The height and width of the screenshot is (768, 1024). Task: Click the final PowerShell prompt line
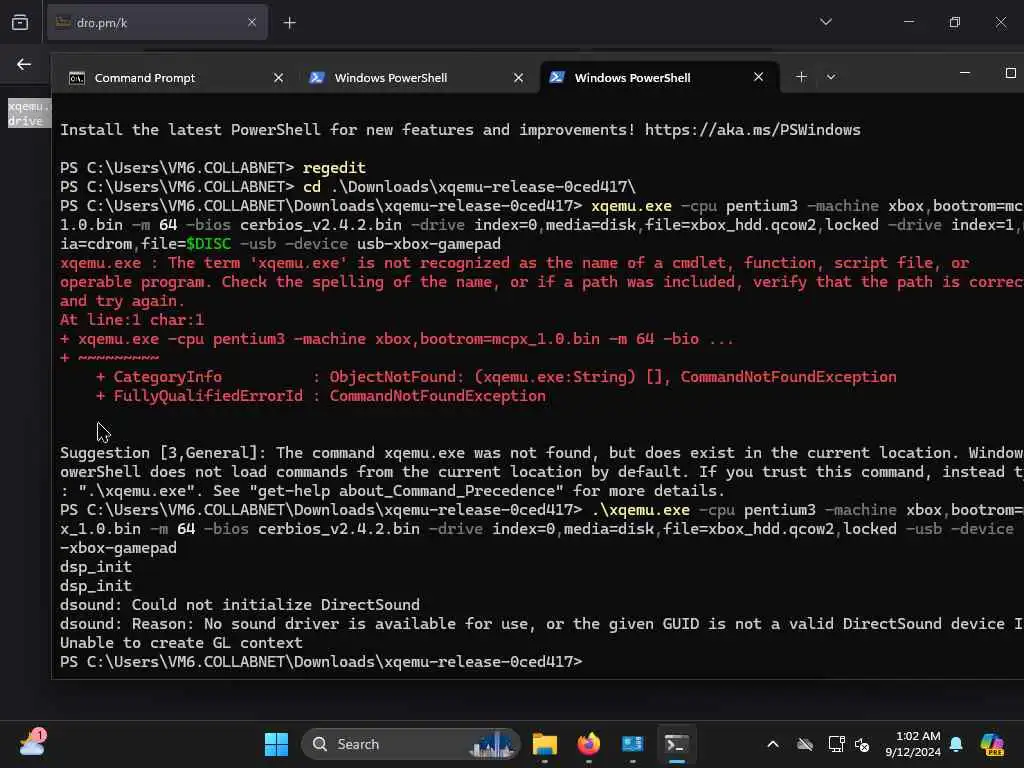[x=321, y=662]
